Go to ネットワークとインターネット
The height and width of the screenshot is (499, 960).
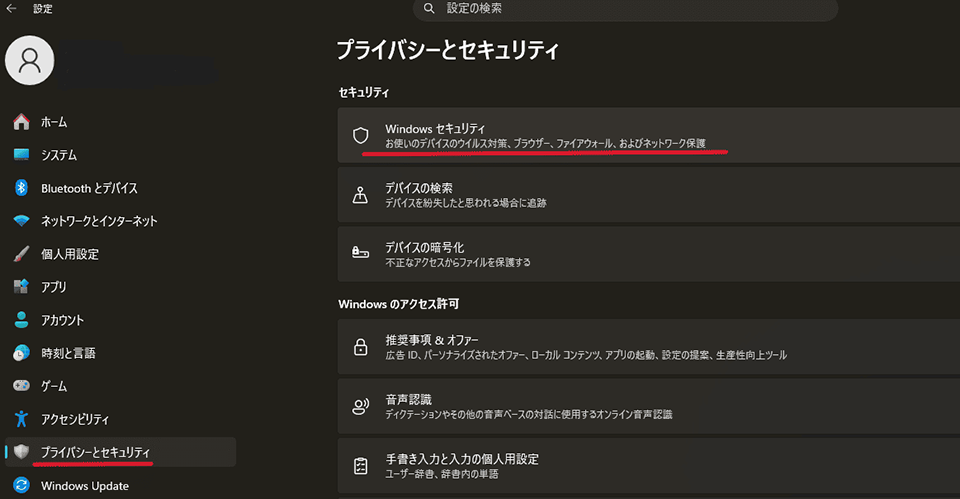(x=121, y=221)
